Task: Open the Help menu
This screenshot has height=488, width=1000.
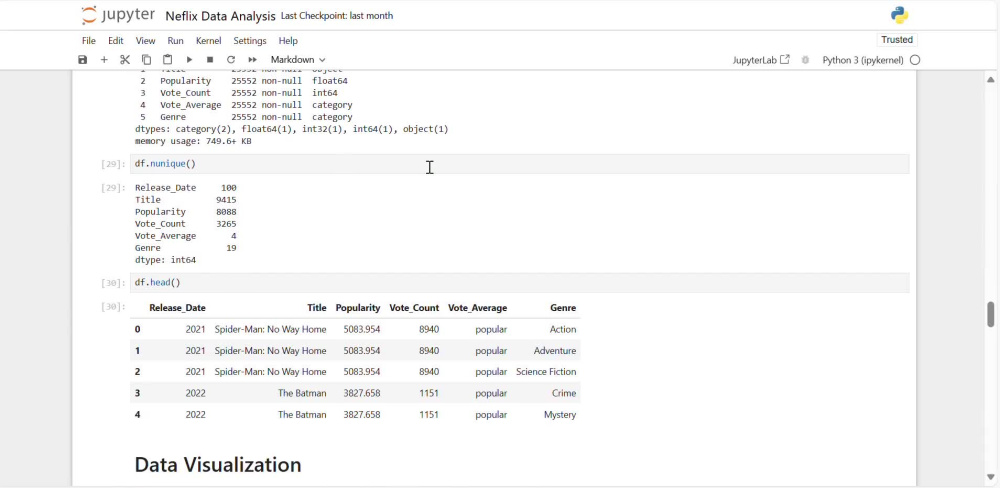Action: pyautogui.click(x=288, y=40)
